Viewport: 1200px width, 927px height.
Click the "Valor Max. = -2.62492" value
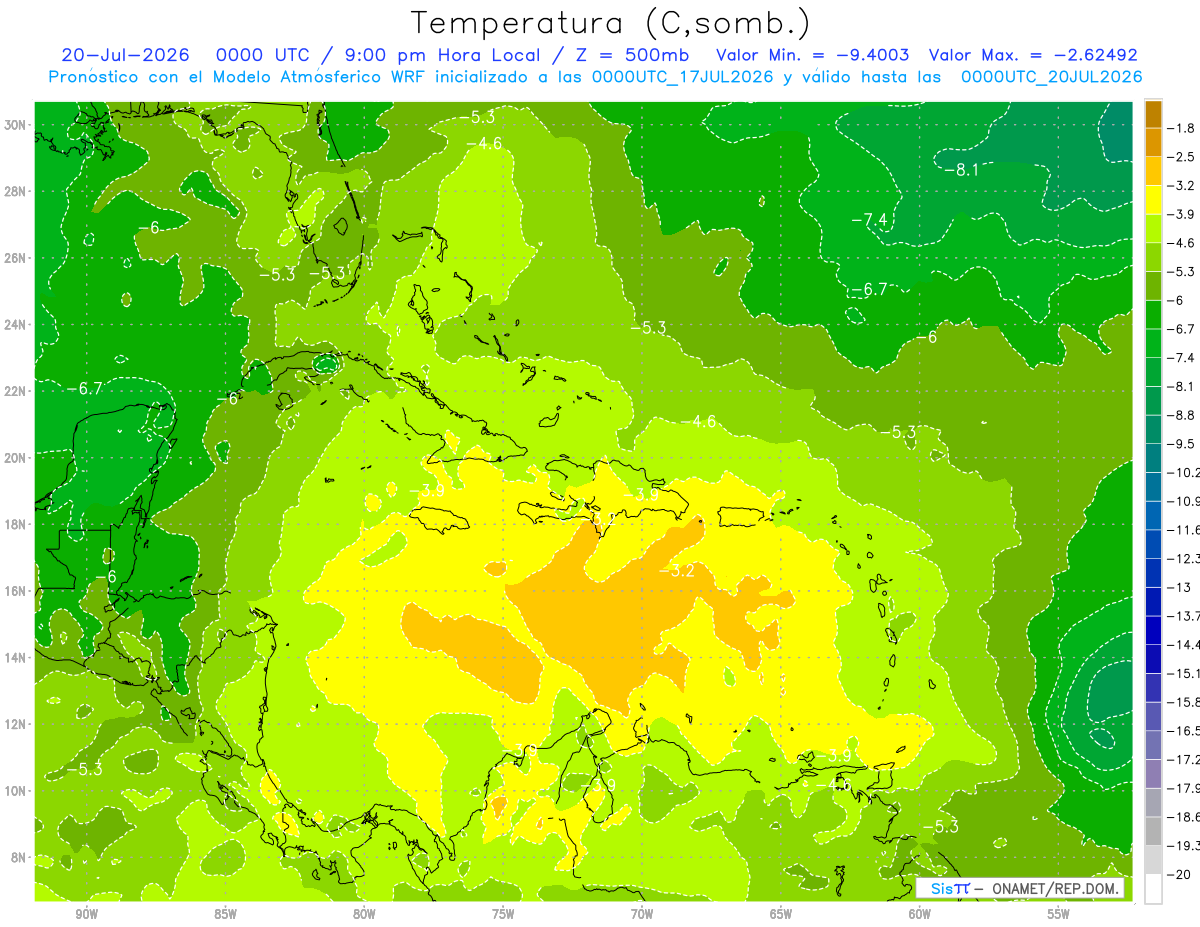tap(1033, 55)
